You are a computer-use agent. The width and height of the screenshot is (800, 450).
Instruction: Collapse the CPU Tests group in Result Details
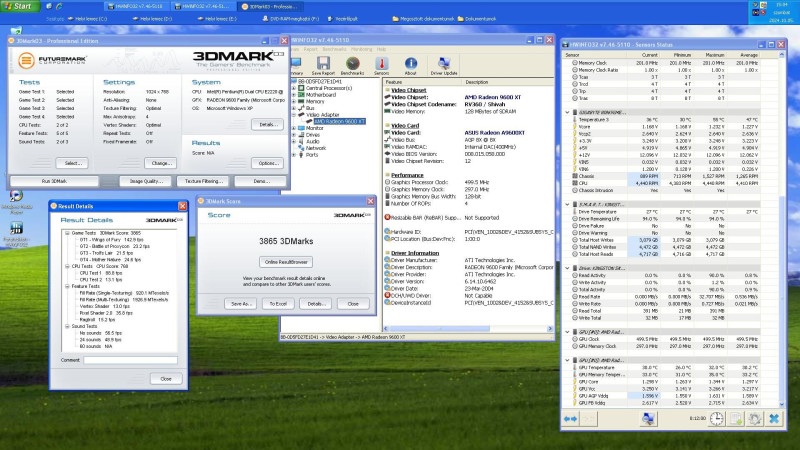click(67, 266)
